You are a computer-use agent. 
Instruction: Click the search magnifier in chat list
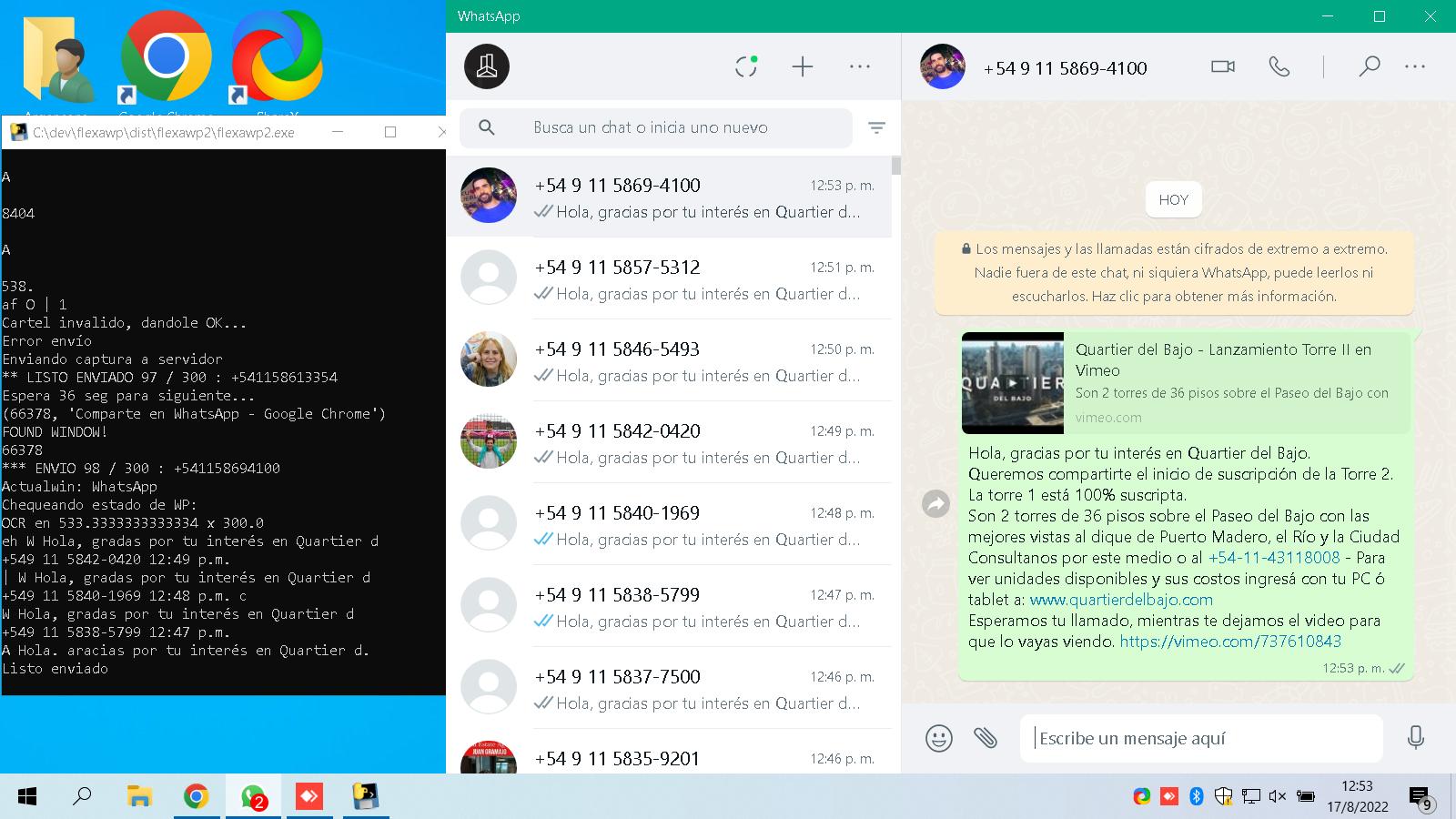pos(487,127)
